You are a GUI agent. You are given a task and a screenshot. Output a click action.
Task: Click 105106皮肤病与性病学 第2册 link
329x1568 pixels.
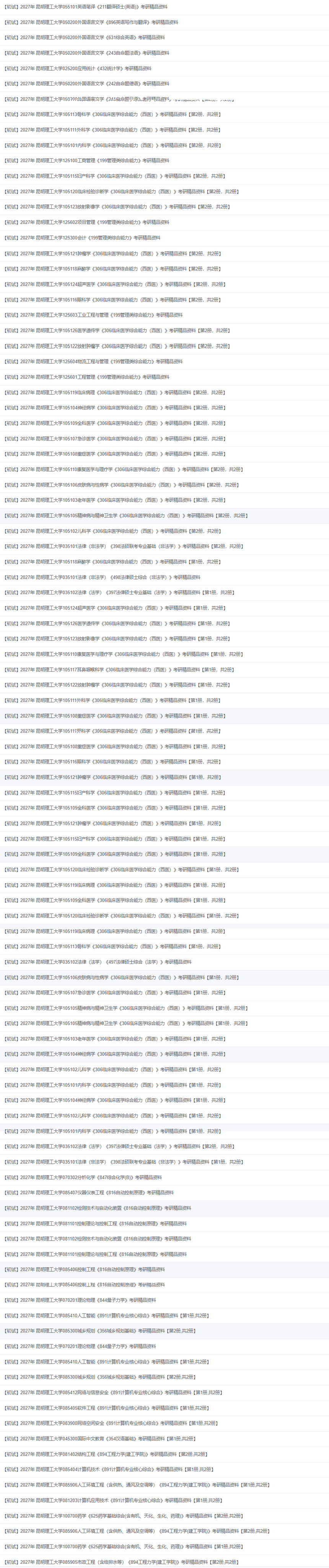122,485
